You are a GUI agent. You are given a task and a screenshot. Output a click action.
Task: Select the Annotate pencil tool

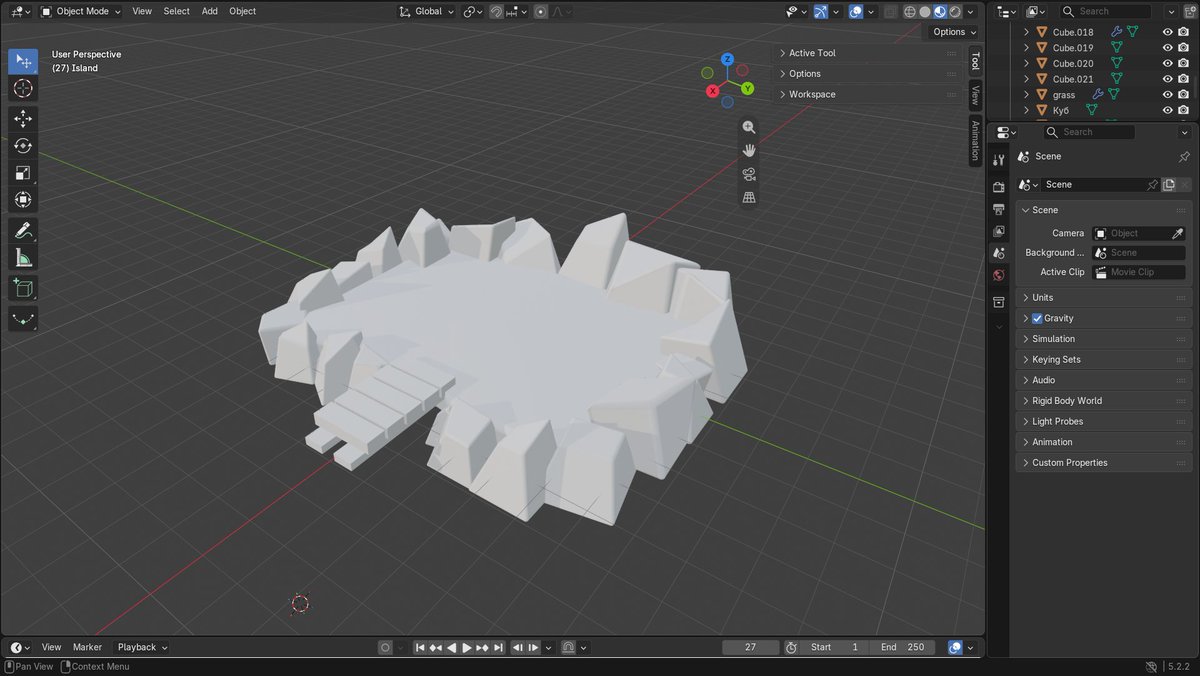[x=23, y=231]
